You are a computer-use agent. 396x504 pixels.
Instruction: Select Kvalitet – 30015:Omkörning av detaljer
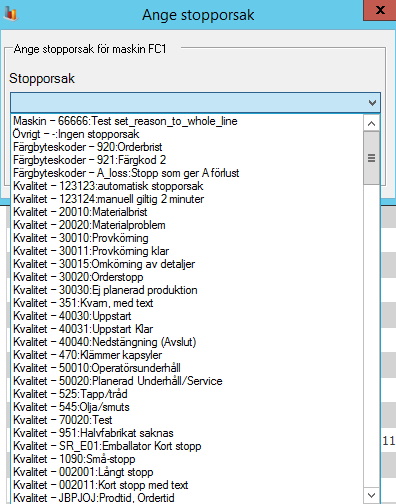(x=187, y=264)
